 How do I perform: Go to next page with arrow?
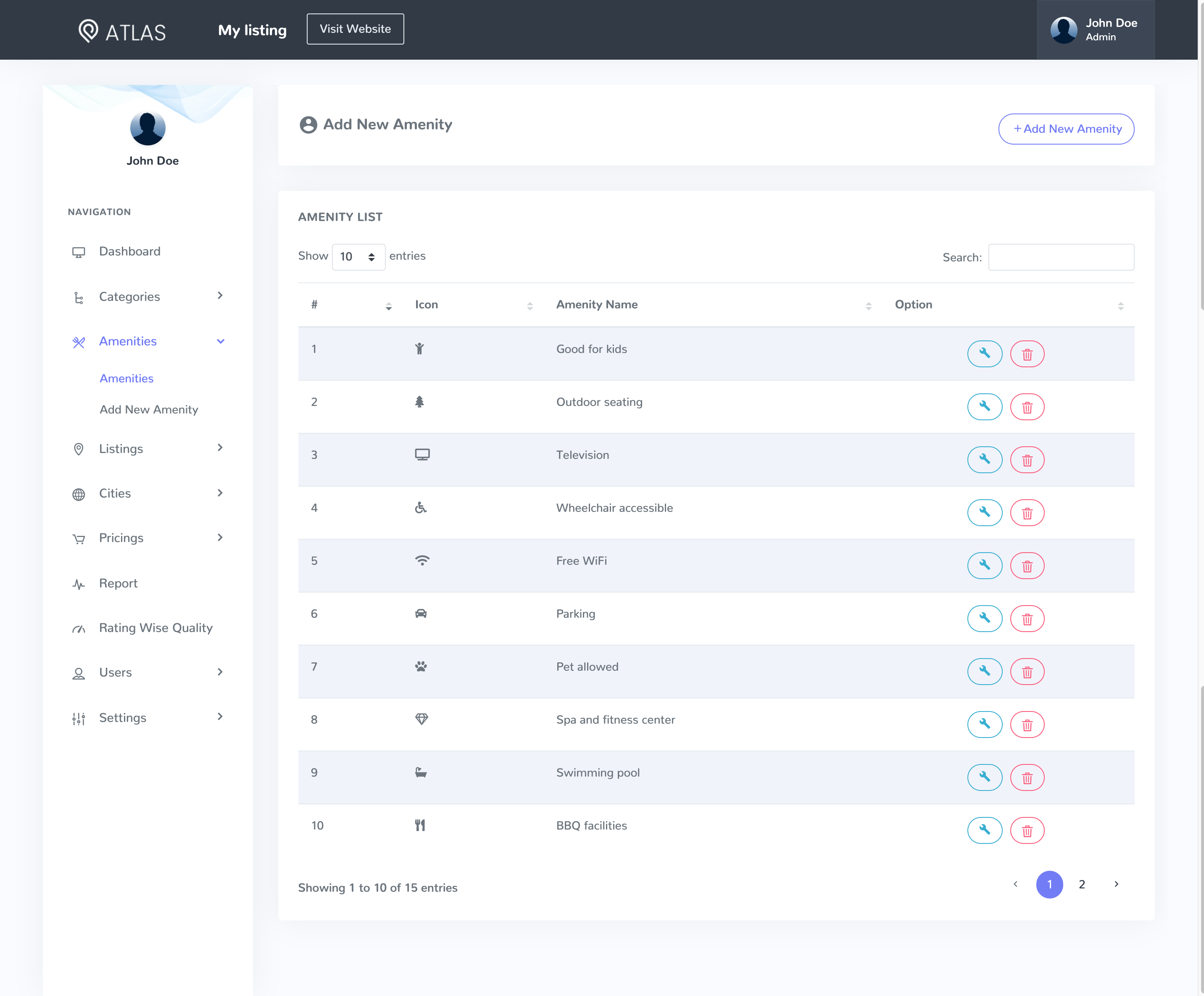click(1116, 884)
